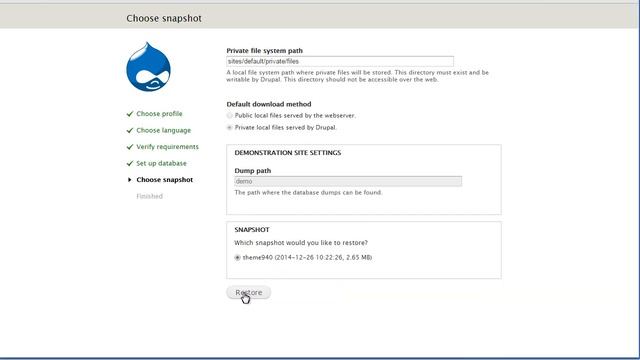This screenshot has height=360, width=640.
Task: Click the Verify requirements step text
Action: [167, 147]
